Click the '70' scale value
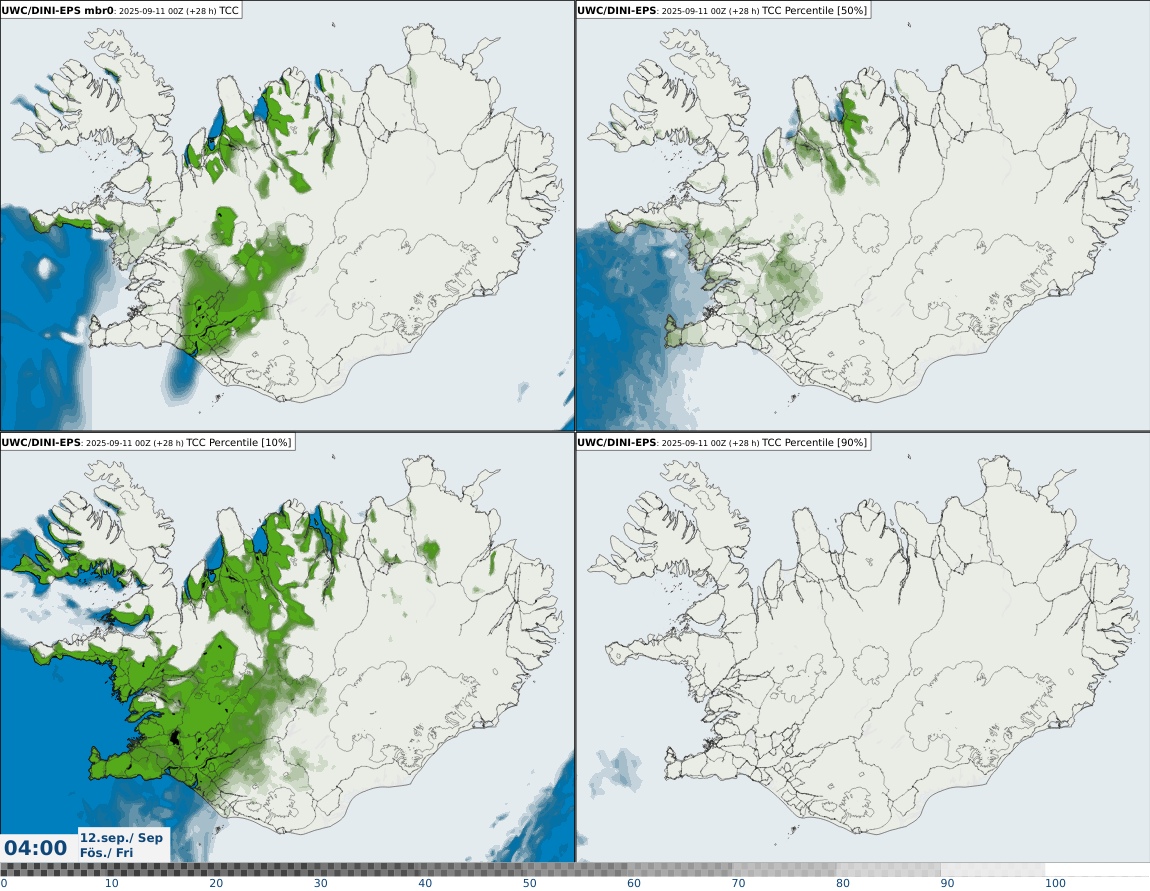This screenshot has width=1150, height=891. [739, 883]
